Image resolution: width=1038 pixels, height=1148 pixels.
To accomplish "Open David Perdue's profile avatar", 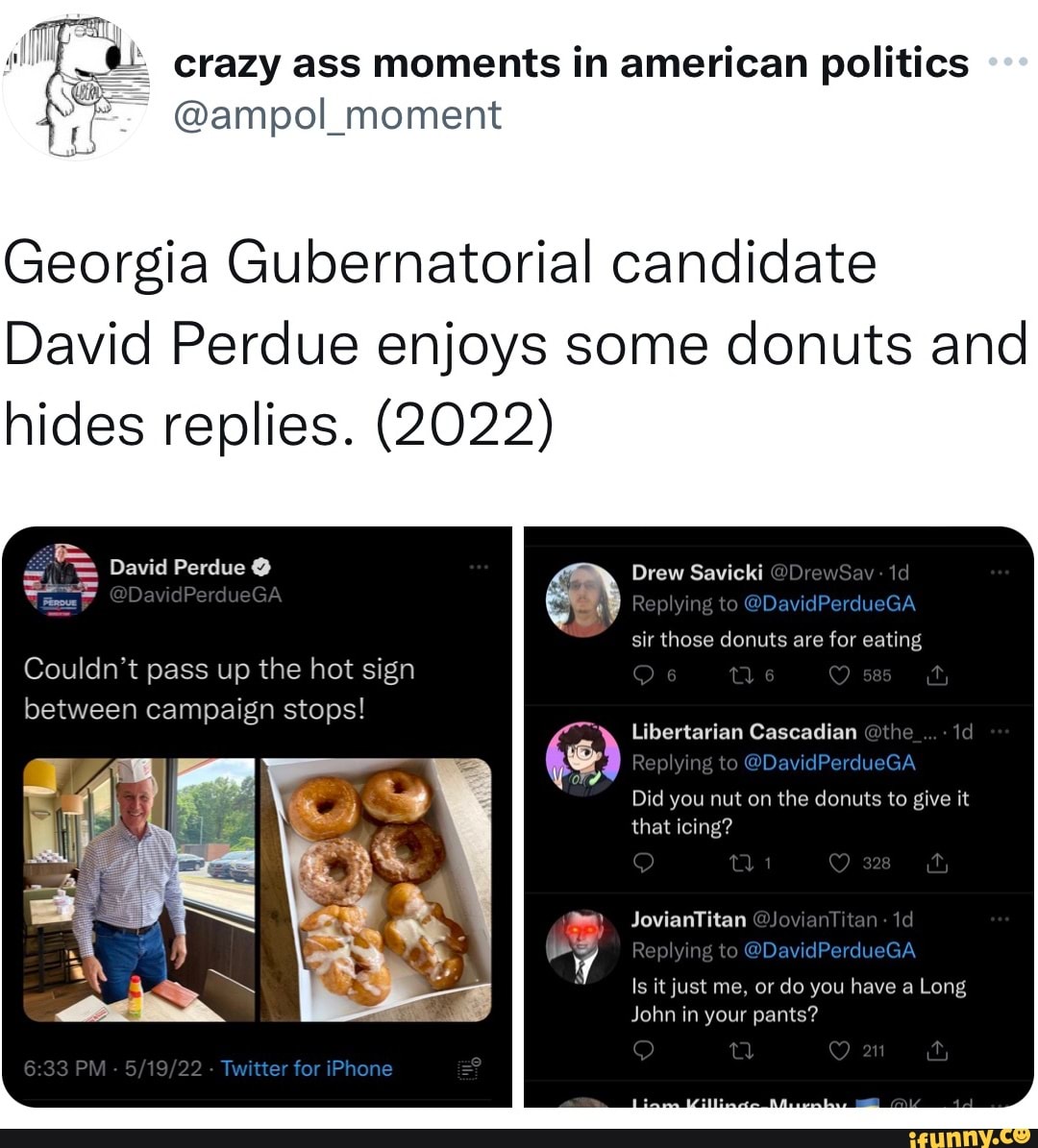I will pyautogui.click(x=61, y=580).
